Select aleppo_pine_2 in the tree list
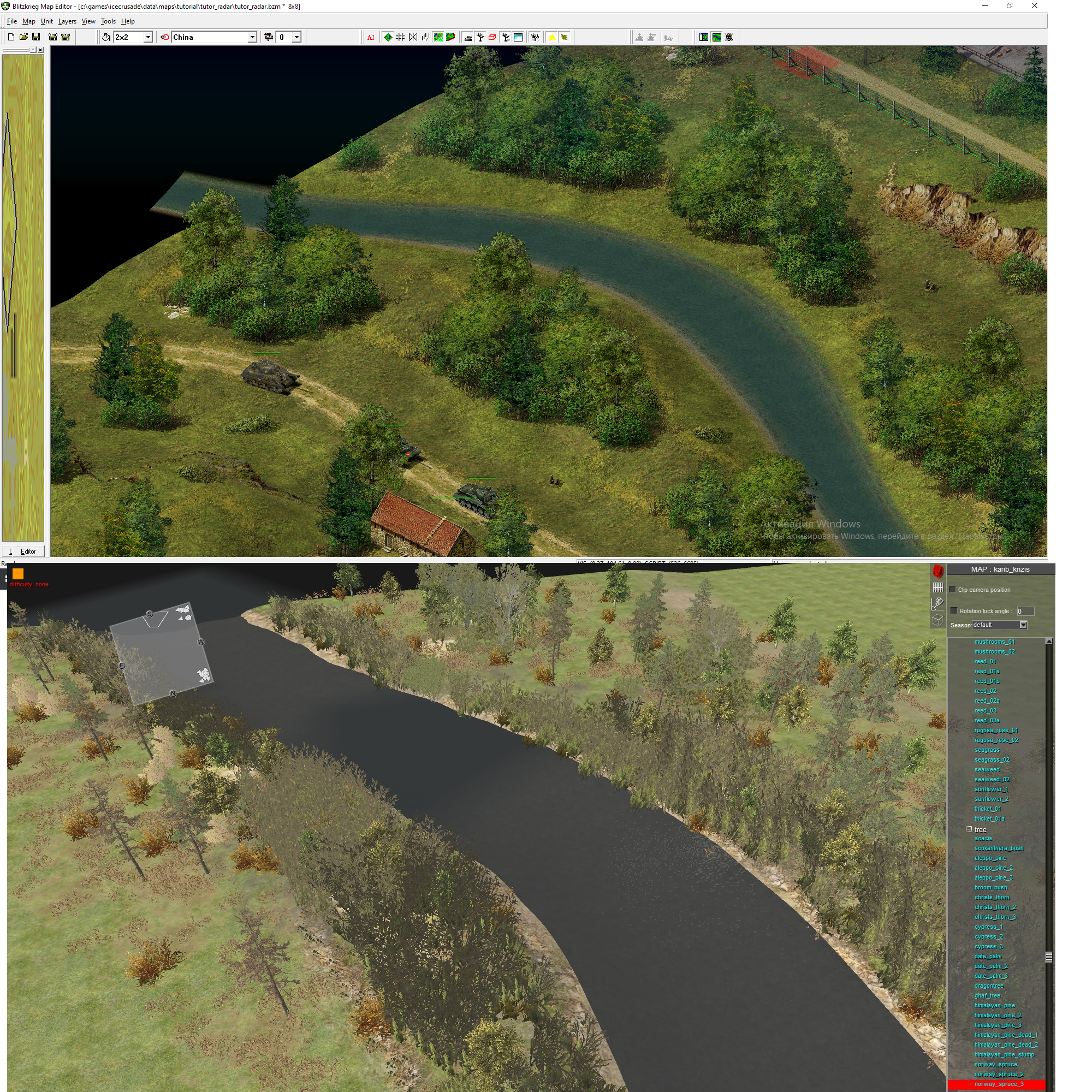Image resolution: width=1092 pixels, height=1092 pixels. coord(993,868)
